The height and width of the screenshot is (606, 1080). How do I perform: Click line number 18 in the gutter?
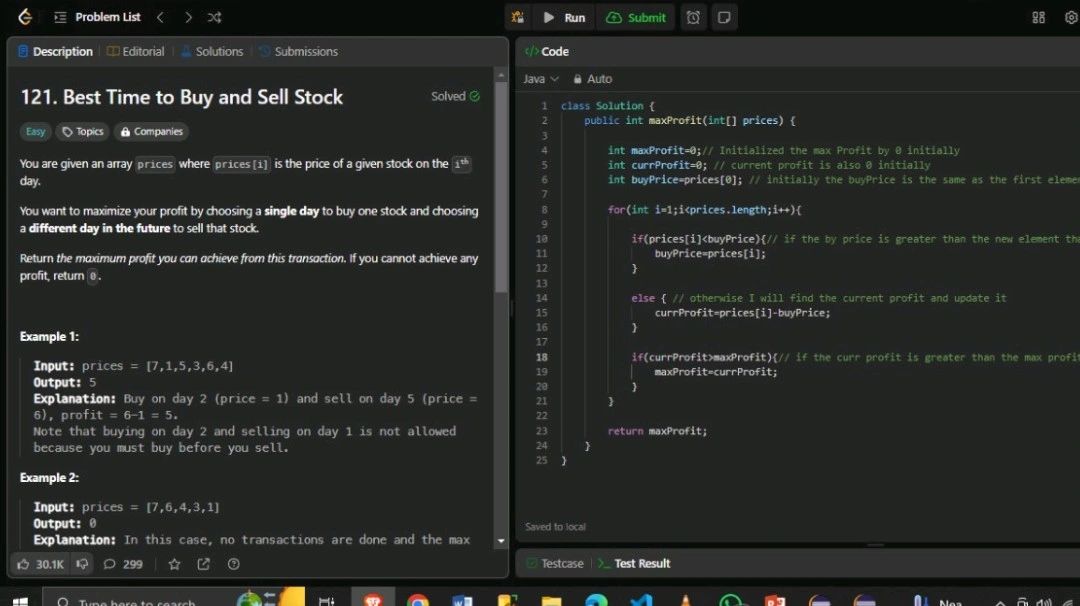(541, 357)
